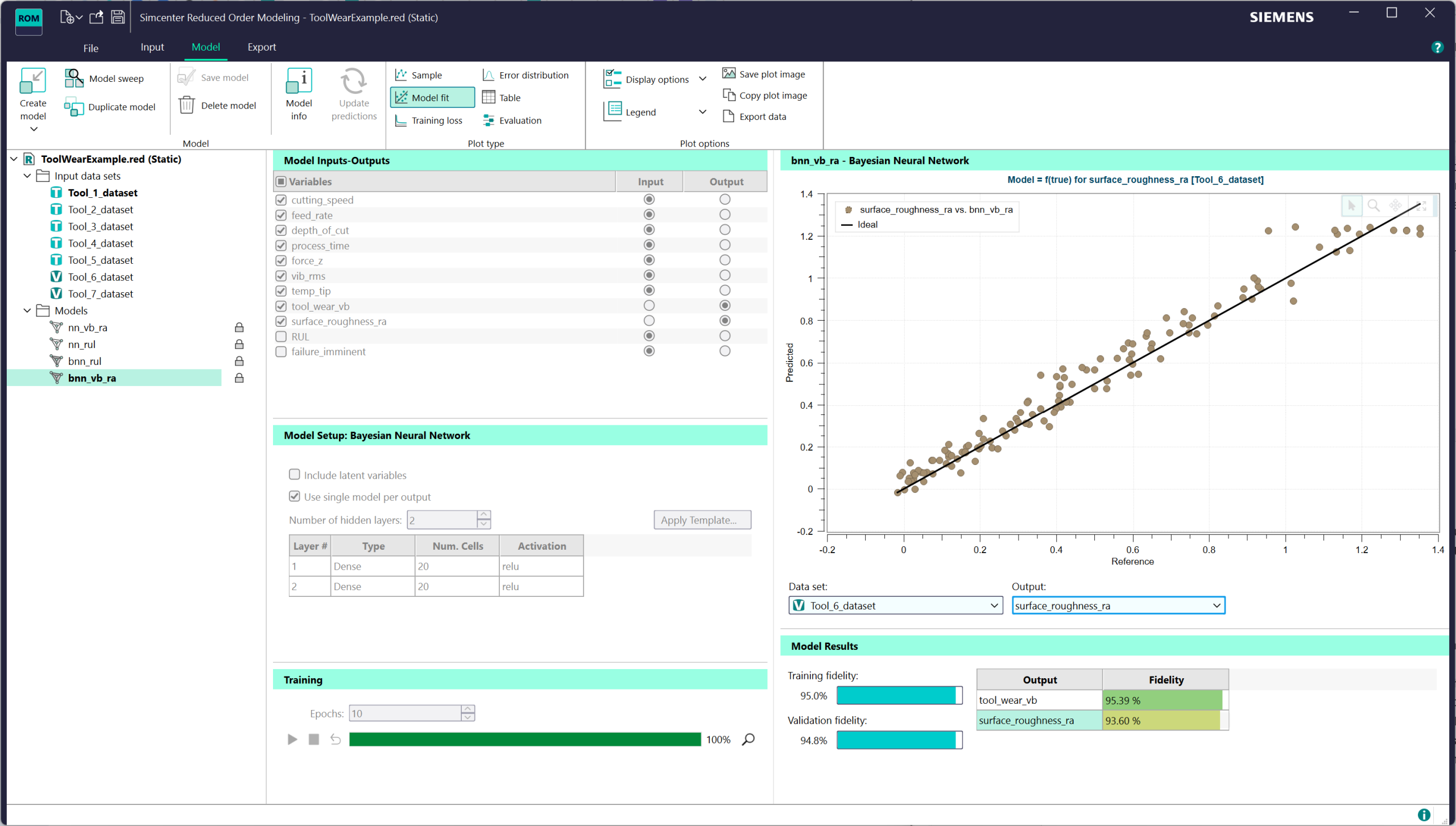Viewport: 1456px width, 826px height.
Task: Click Export data
Action: (x=755, y=117)
